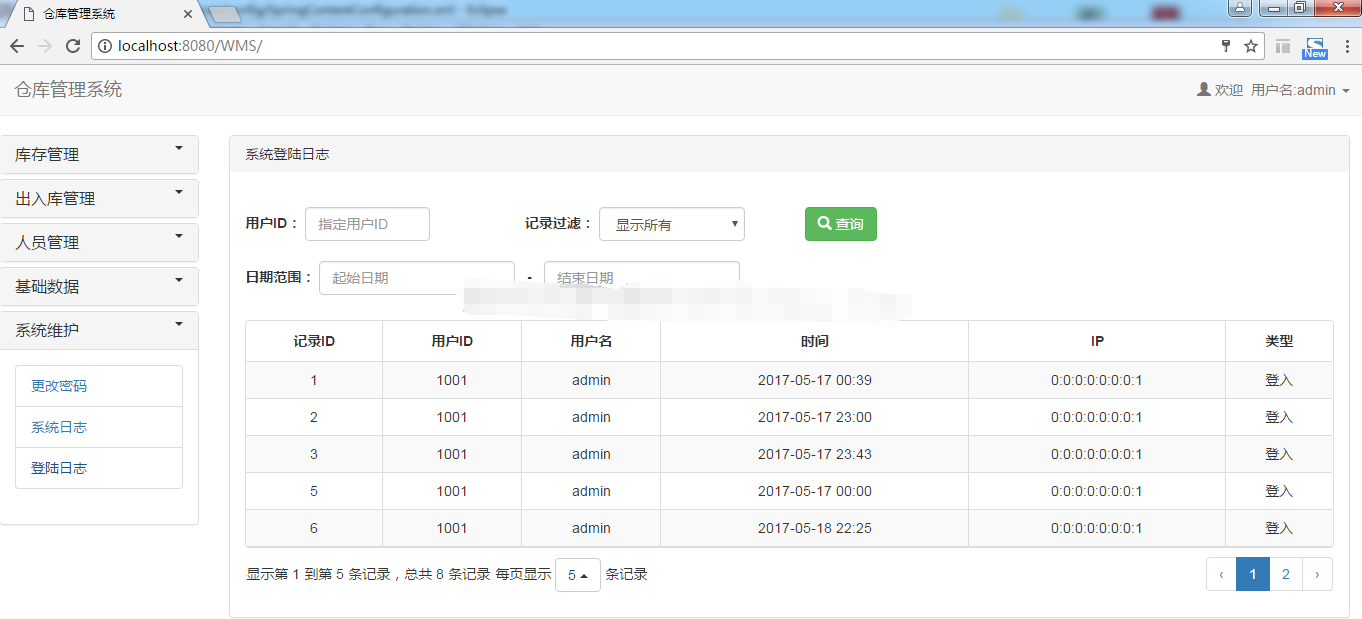Reload the page with refresh icon
The width and height of the screenshot is (1362, 619).
click(x=73, y=46)
